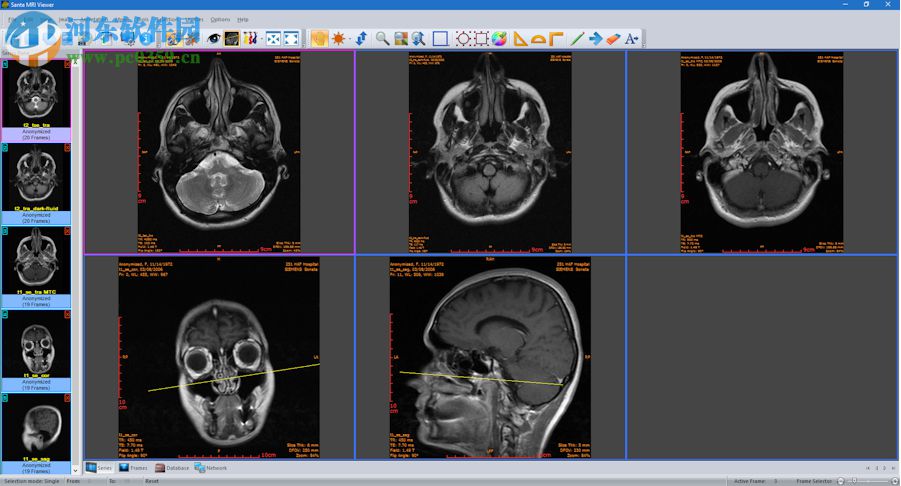
Task: Select the sun brightness/contrast tool
Action: click(x=339, y=38)
